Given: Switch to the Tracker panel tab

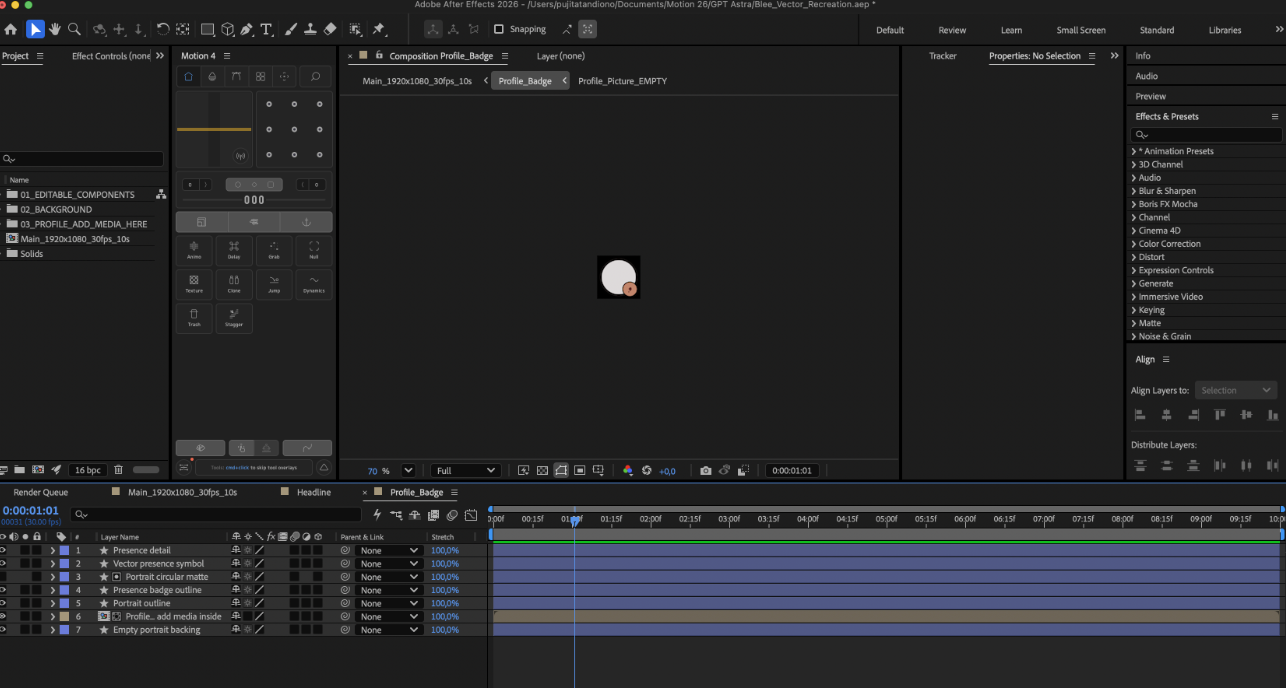Looking at the screenshot, I should pos(942,56).
